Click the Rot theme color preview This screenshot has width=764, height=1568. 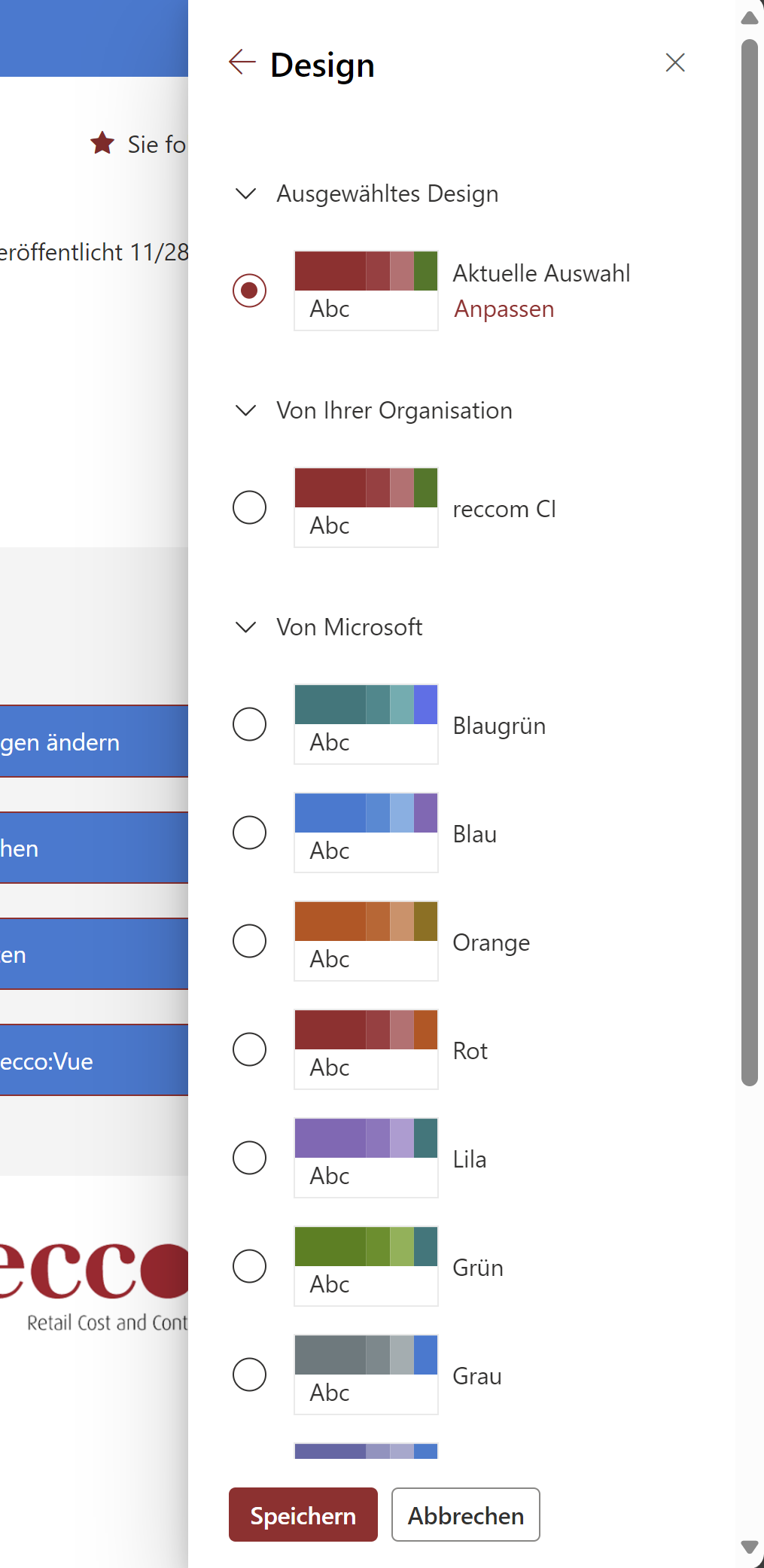(x=366, y=1049)
